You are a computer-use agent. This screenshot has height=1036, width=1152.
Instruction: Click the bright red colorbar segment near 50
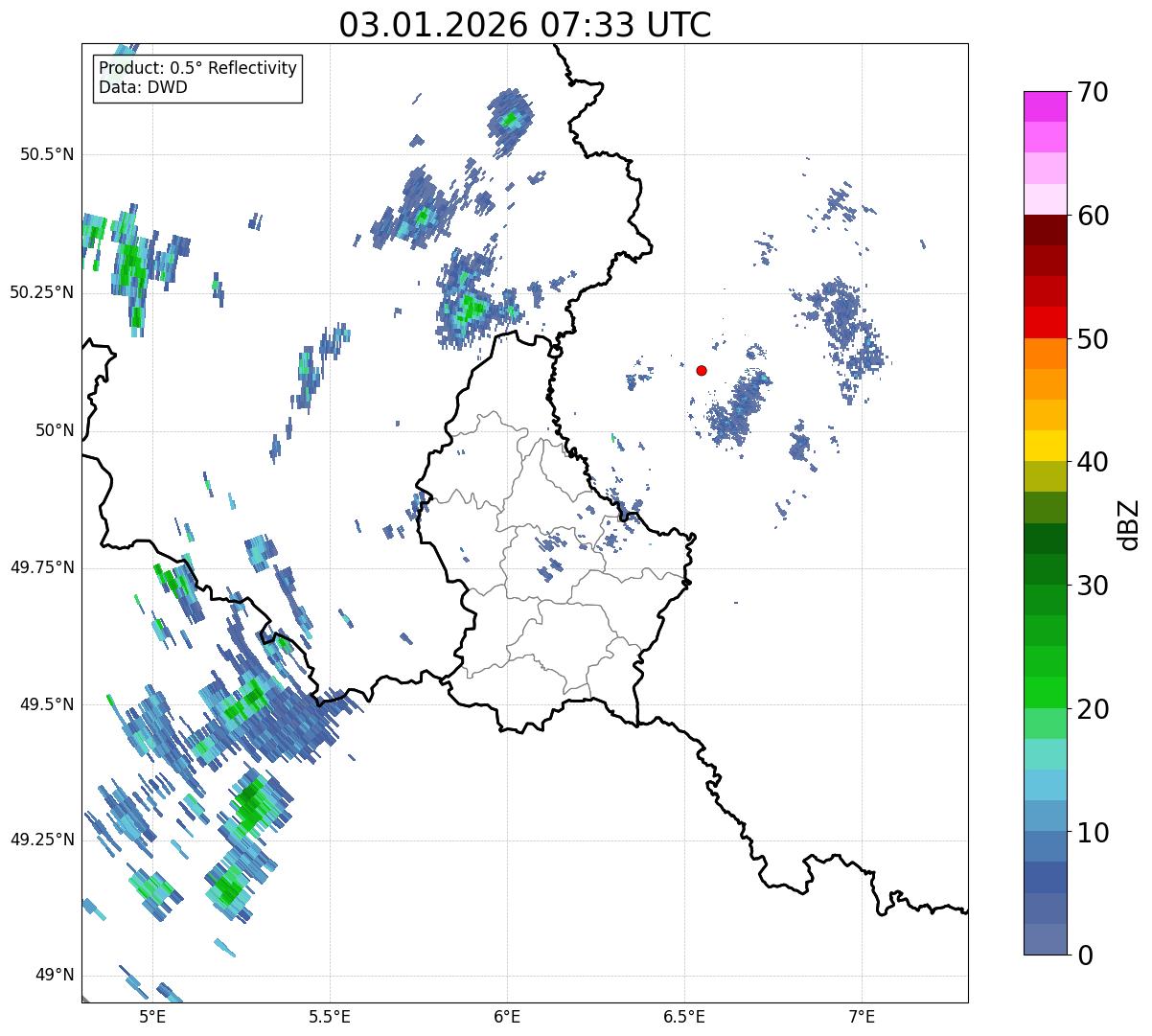tap(1045, 323)
